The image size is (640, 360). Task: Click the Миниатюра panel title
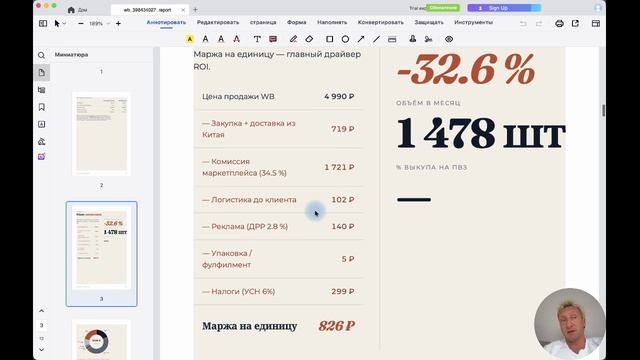tap(71, 54)
